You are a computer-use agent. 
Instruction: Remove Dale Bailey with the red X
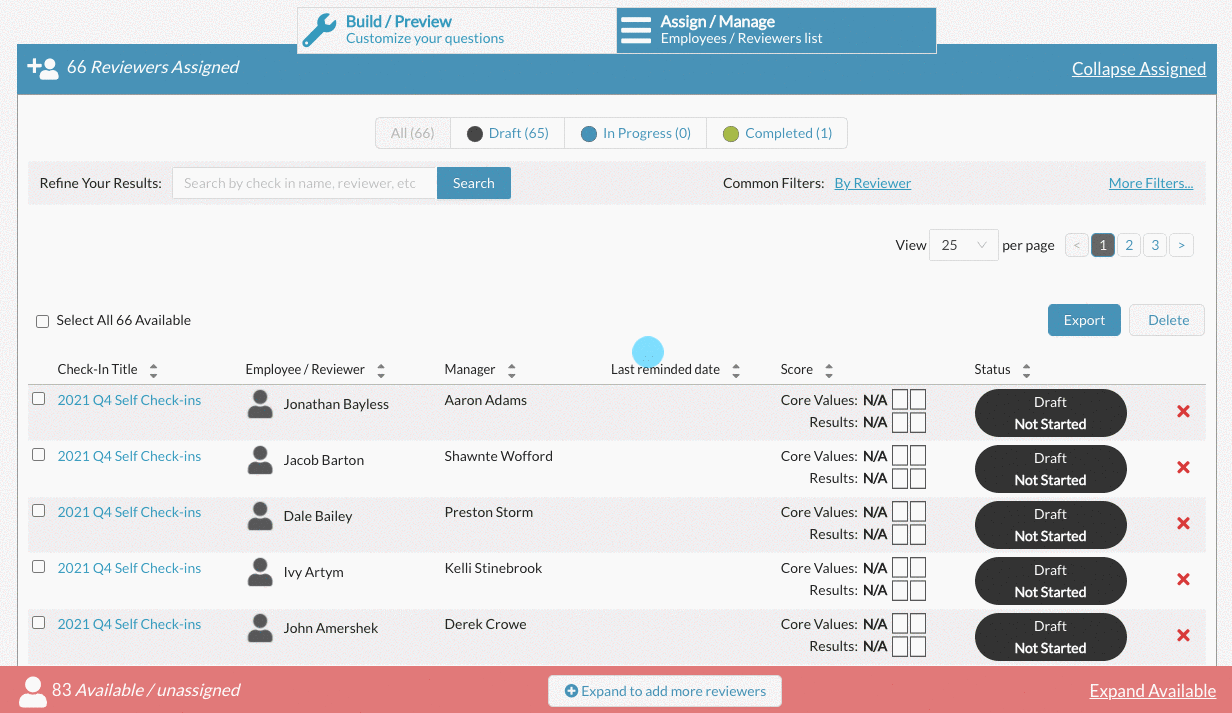(1183, 523)
